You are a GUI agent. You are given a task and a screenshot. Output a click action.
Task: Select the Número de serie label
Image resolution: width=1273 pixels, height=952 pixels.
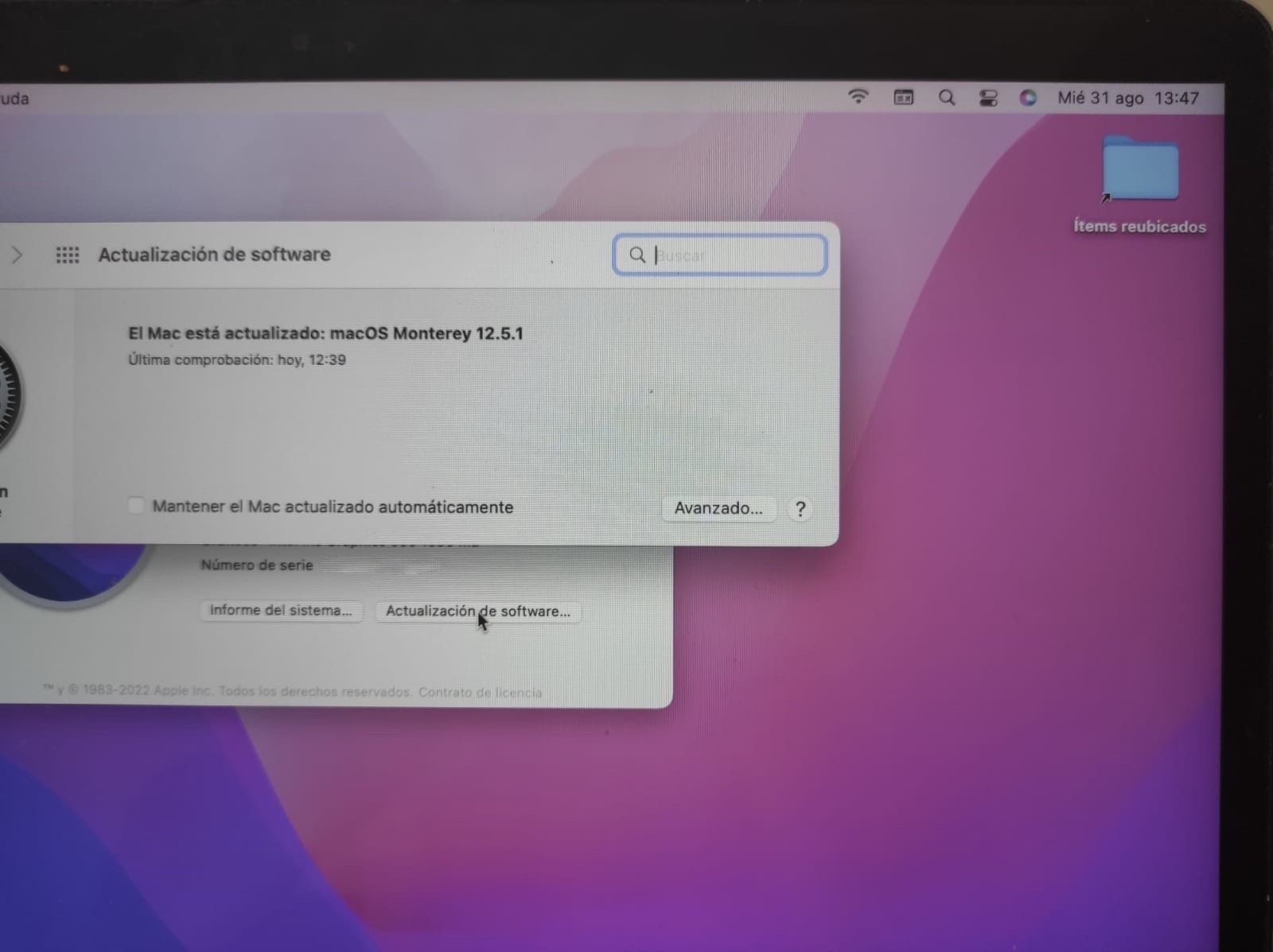coord(256,565)
